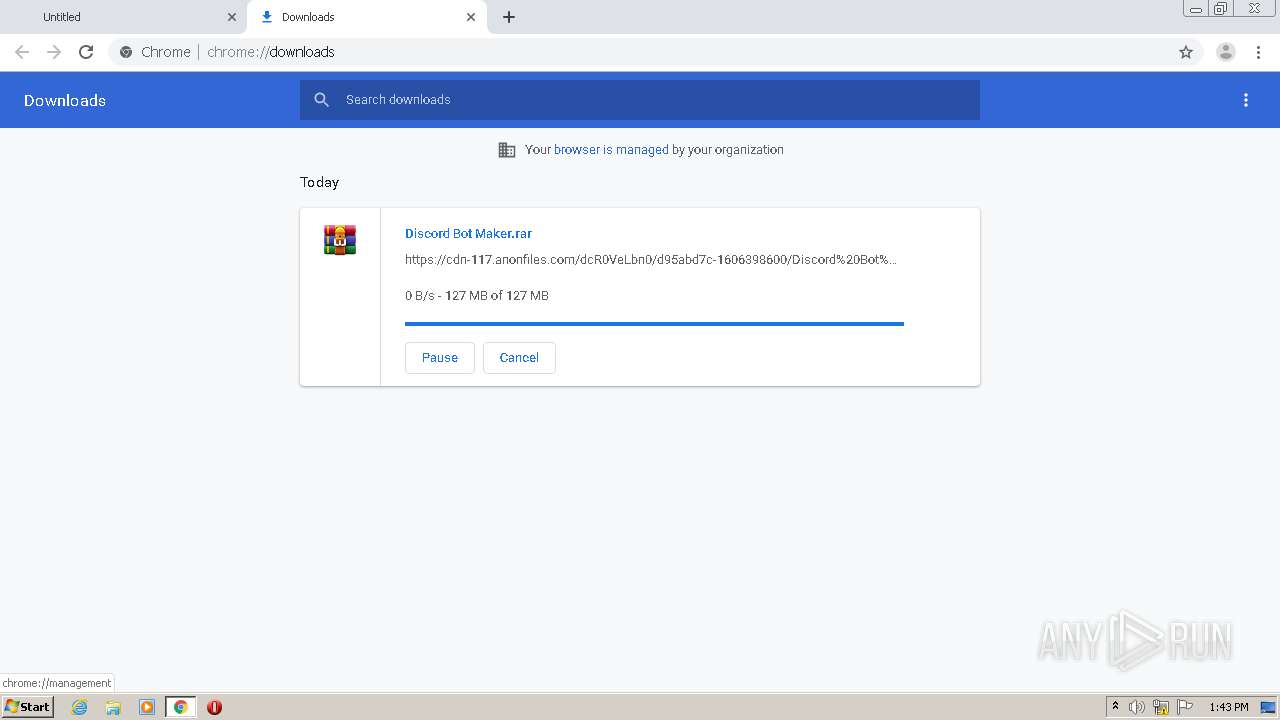
Task: Go forward with the browser forward arrow
Action: [54, 52]
